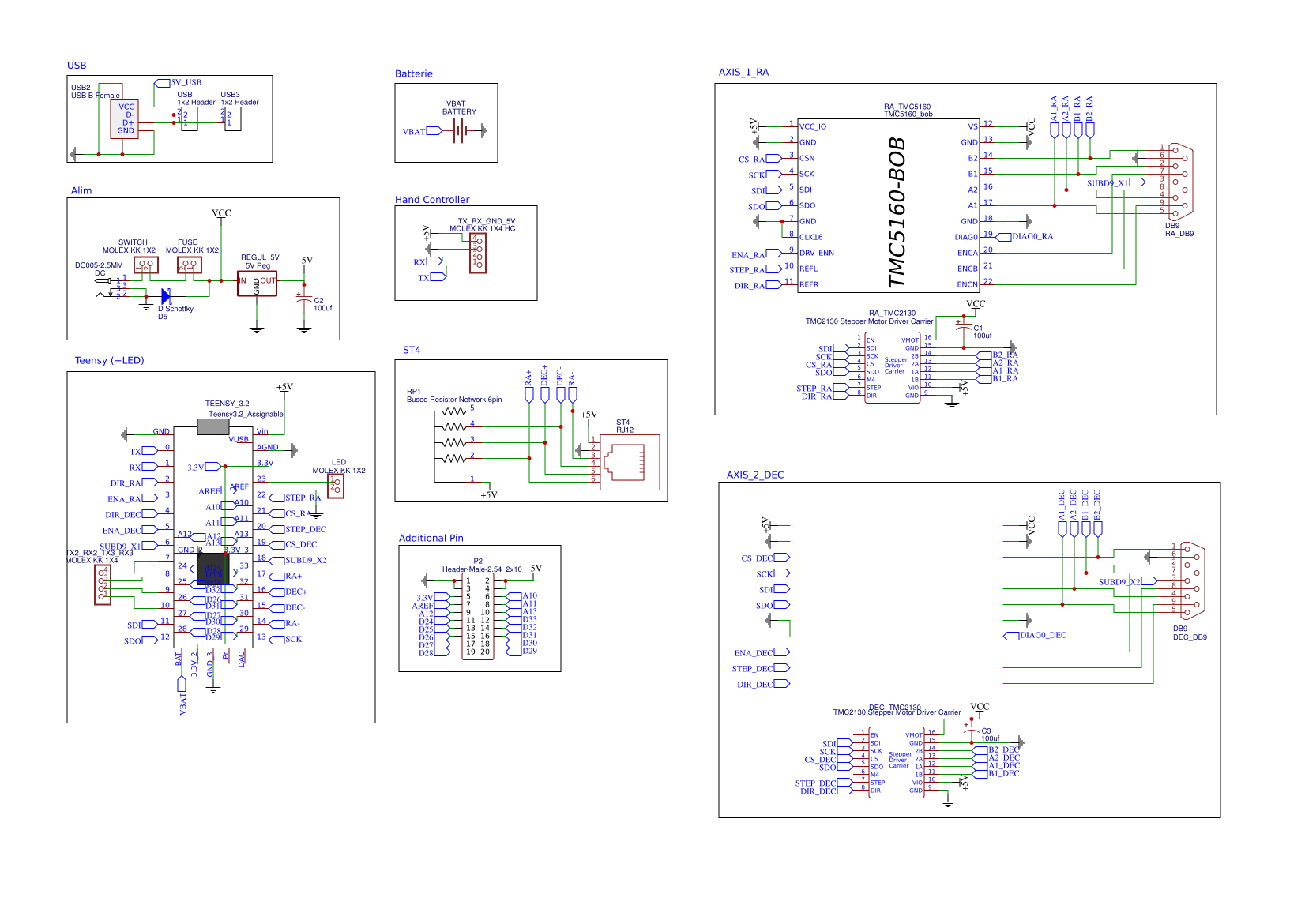Select the Hand Controller 1X4 Molex connector symbol

[x=478, y=253]
